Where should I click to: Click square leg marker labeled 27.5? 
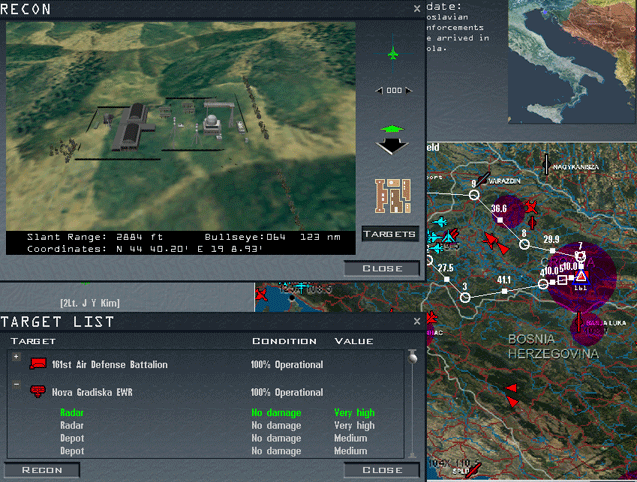tap(447, 279)
